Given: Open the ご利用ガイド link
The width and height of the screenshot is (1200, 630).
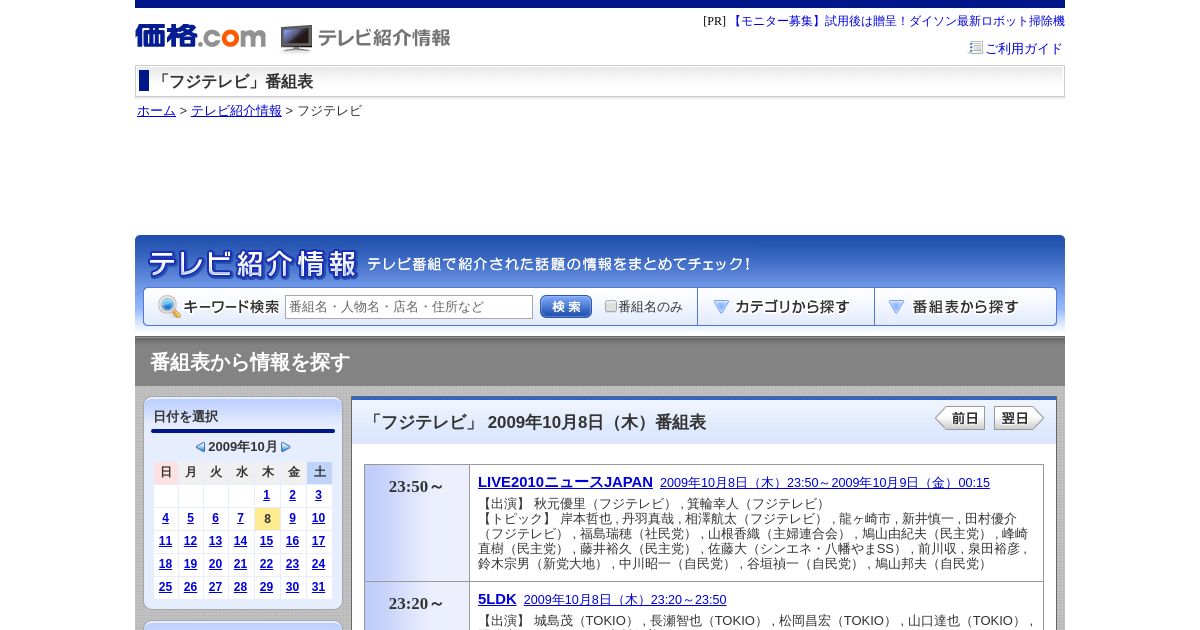Looking at the screenshot, I should pos(1024,48).
